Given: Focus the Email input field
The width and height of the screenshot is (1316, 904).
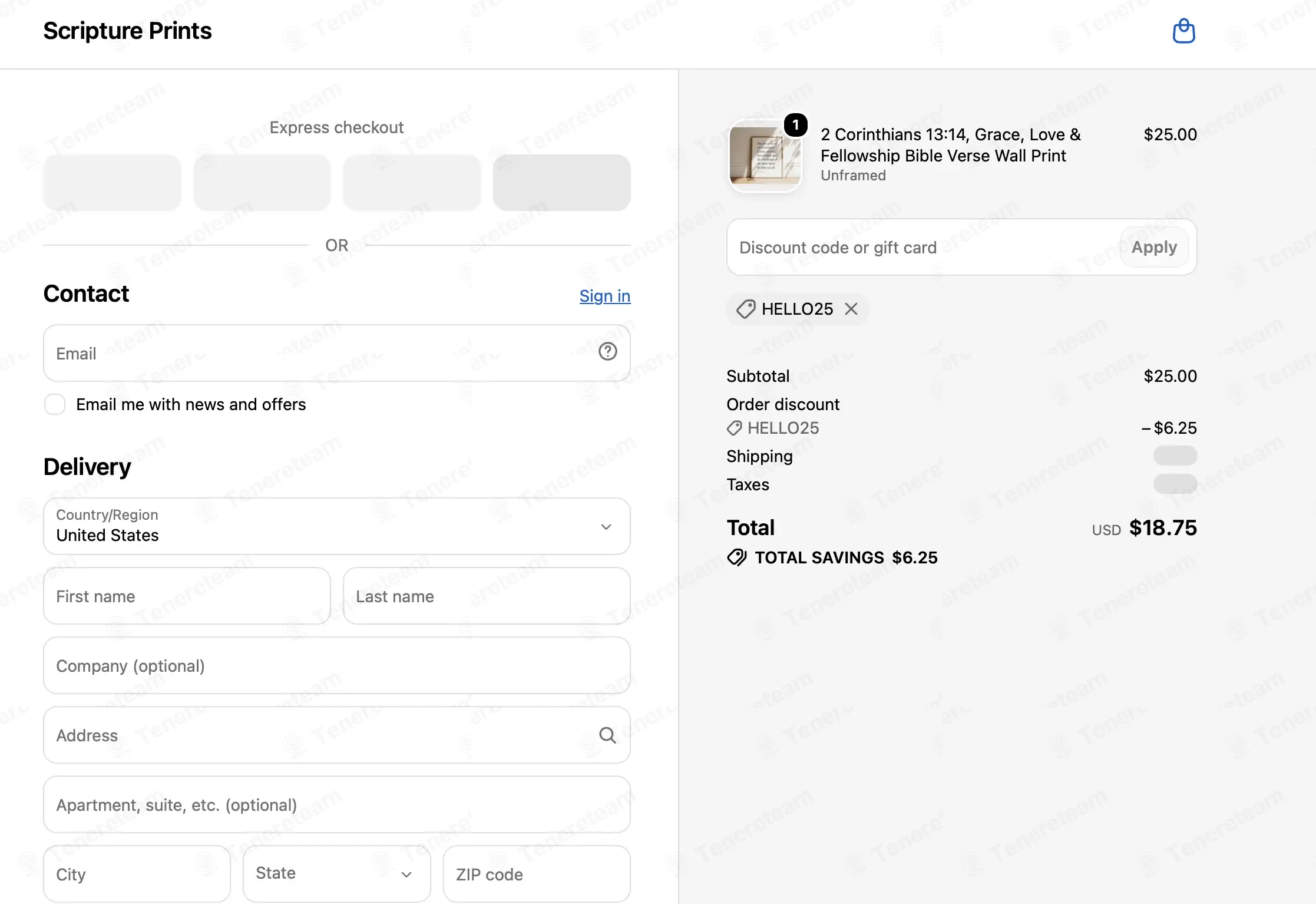Looking at the screenshot, I should (x=337, y=353).
